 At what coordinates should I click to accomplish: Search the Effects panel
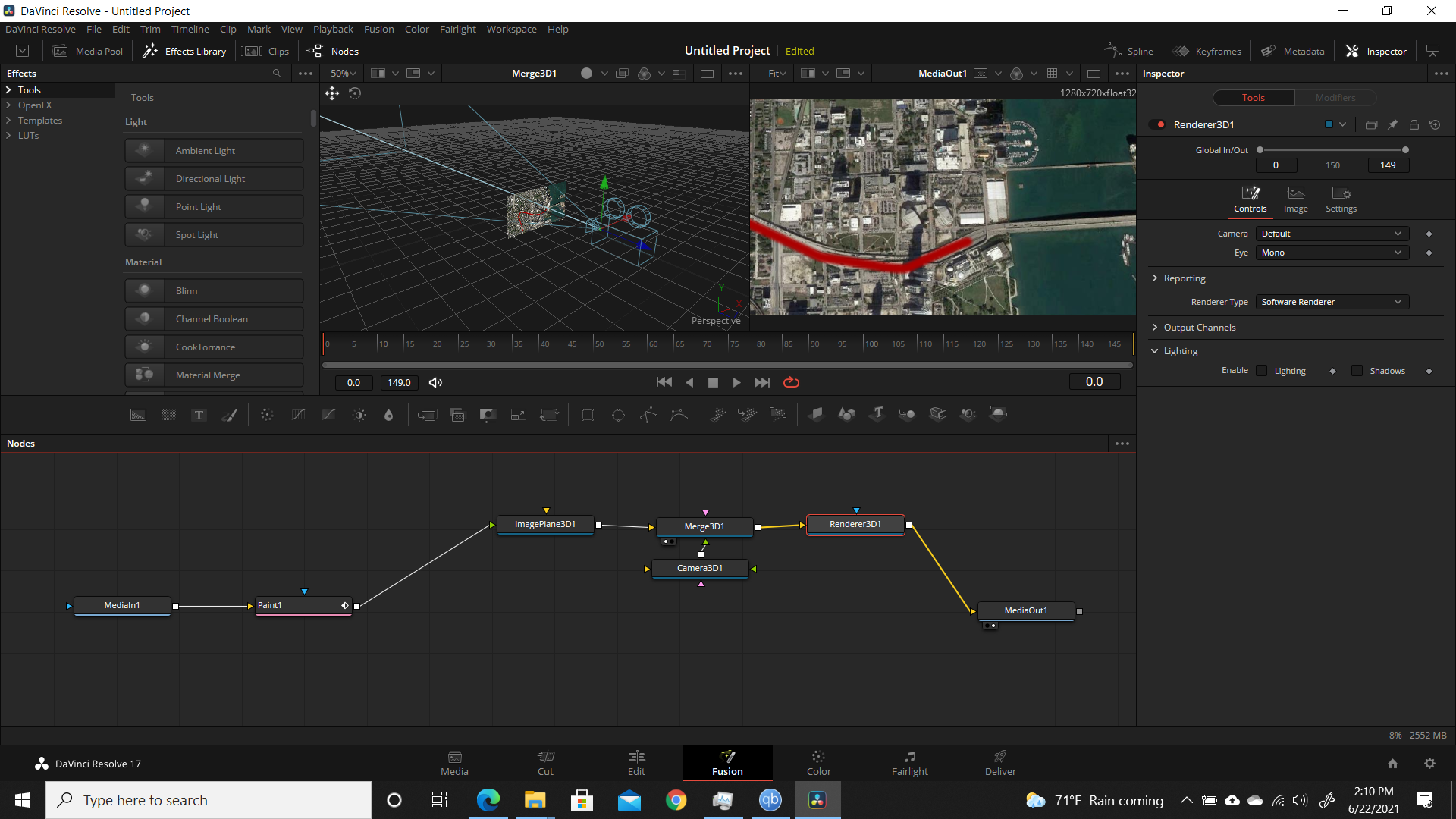tap(277, 74)
